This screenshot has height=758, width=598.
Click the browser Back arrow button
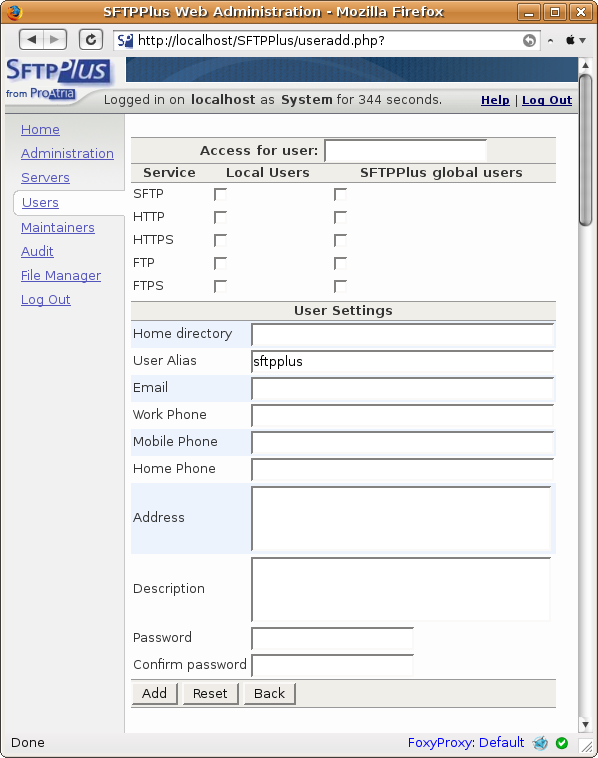[31, 40]
